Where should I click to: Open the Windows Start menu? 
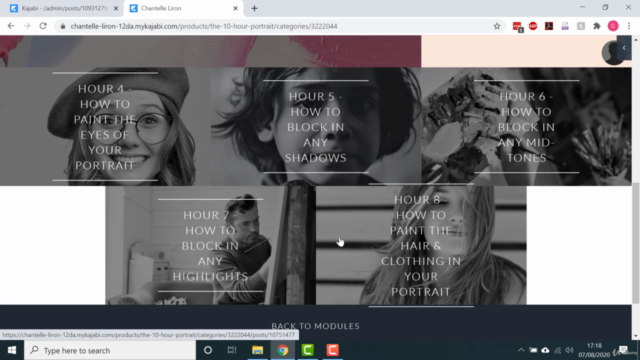[x=12, y=350]
